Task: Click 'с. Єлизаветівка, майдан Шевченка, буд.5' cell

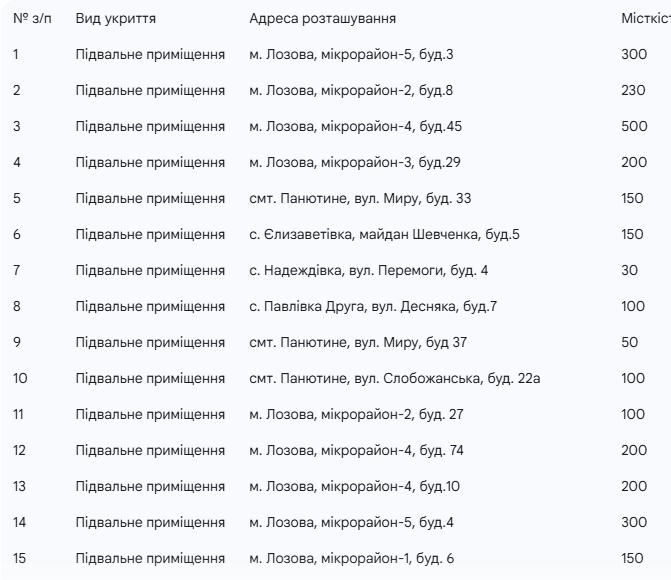Action: (x=384, y=234)
